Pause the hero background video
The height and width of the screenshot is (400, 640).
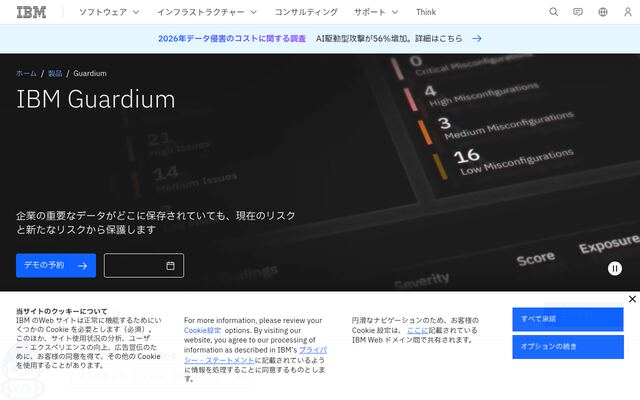[x=615, y=269]
